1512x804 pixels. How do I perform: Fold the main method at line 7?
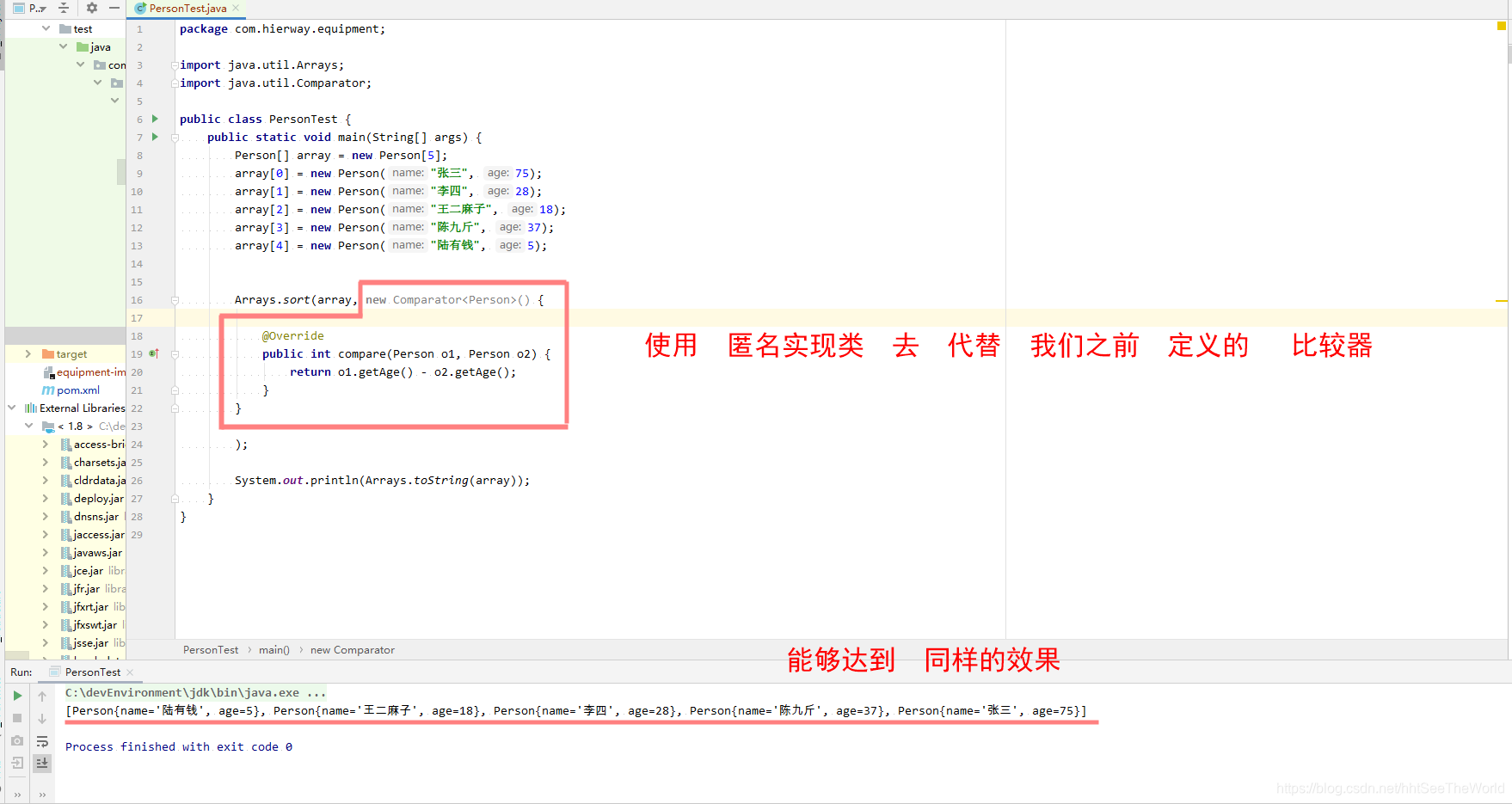(175, 138)
